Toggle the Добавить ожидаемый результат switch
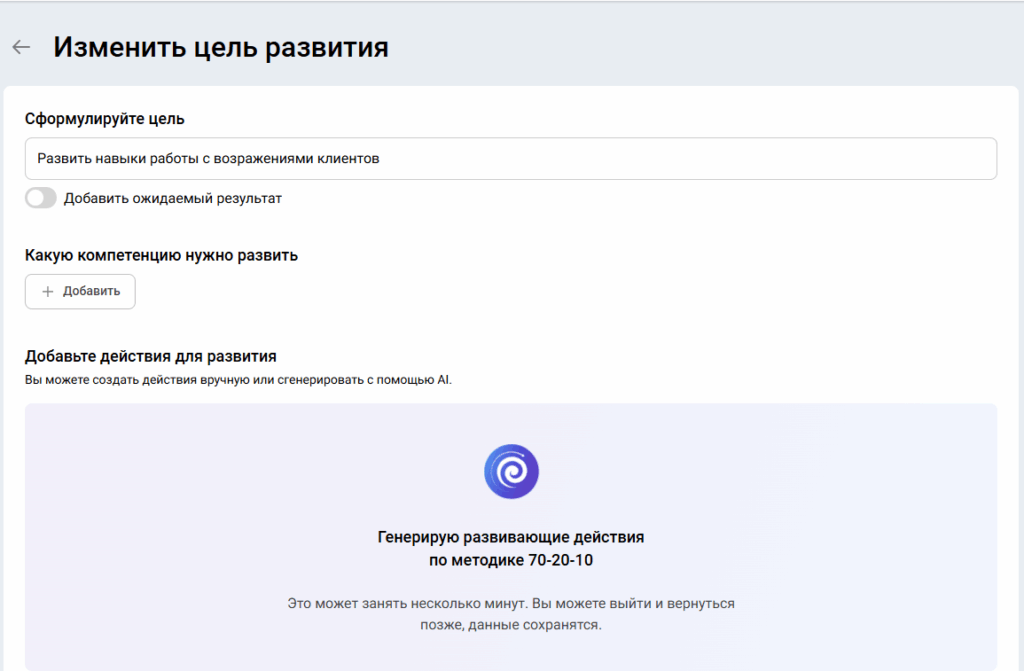 pos(41,198)
